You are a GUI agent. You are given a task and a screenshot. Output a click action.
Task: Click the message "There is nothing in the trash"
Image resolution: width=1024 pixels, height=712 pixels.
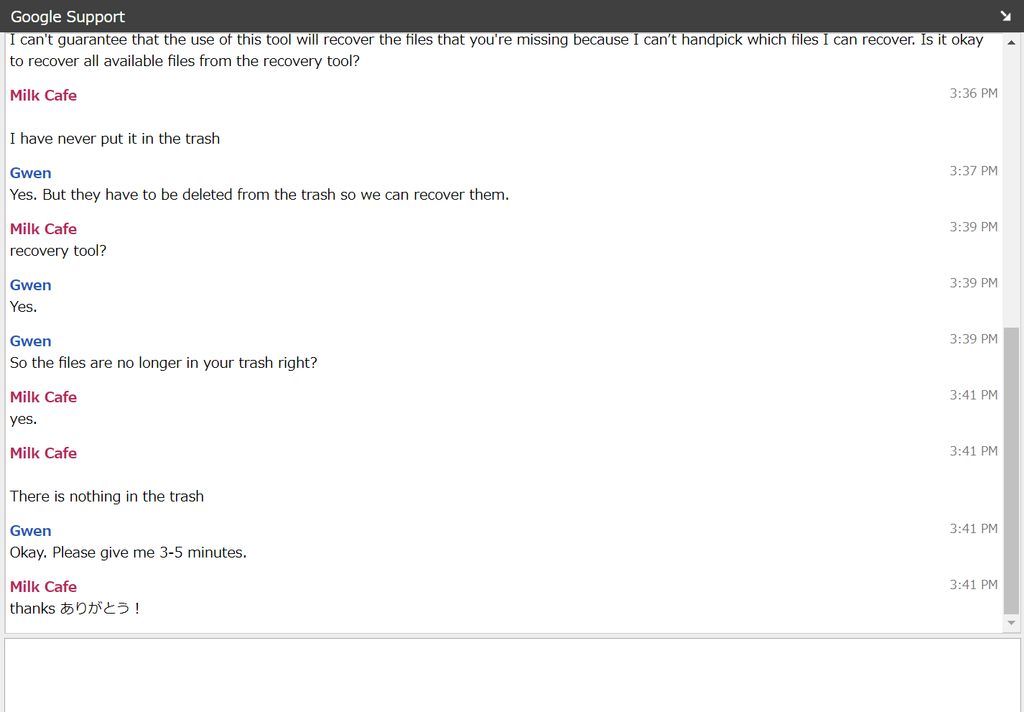107,496
